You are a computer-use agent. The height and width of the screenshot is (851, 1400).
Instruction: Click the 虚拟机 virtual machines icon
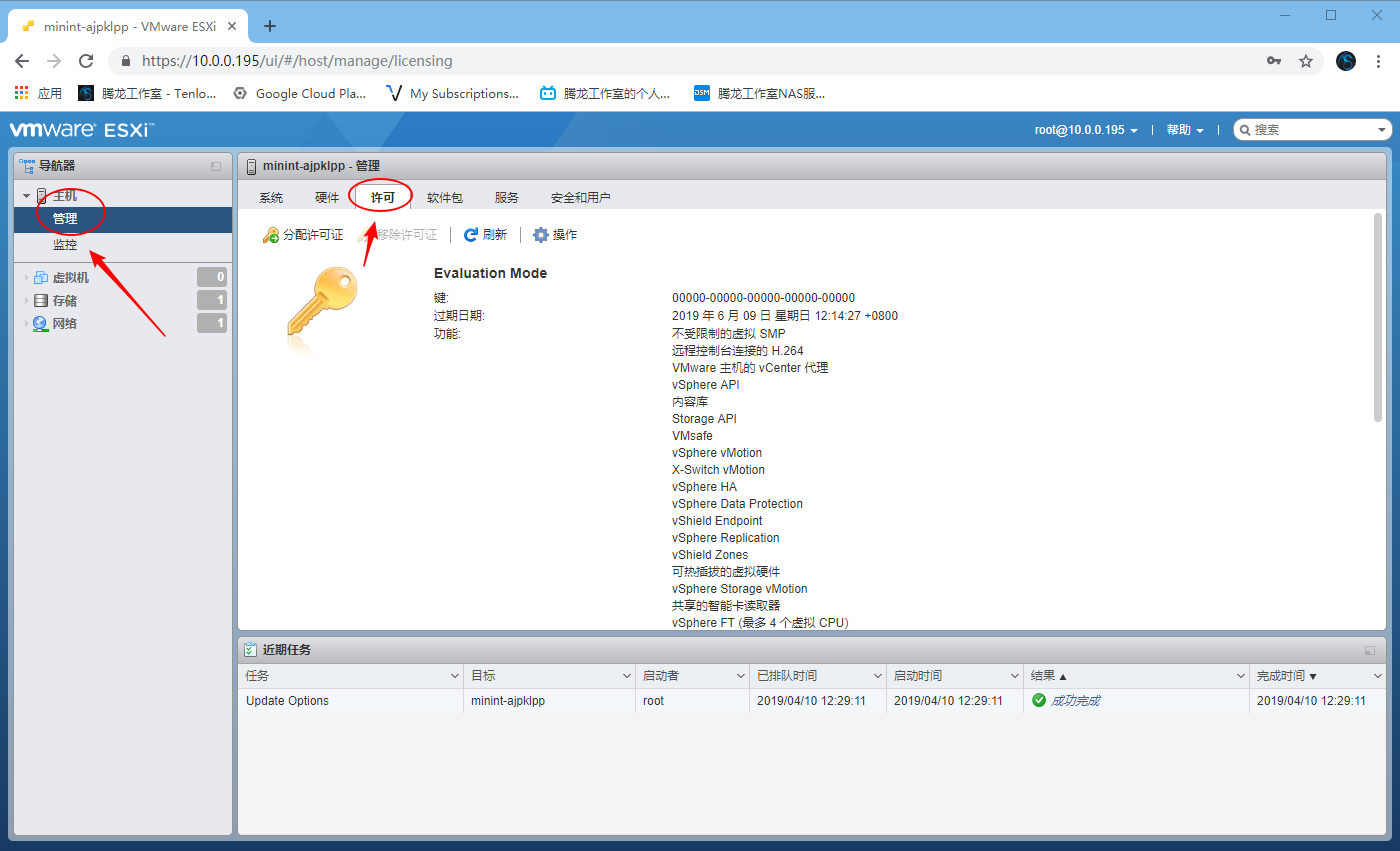(41, 277)
